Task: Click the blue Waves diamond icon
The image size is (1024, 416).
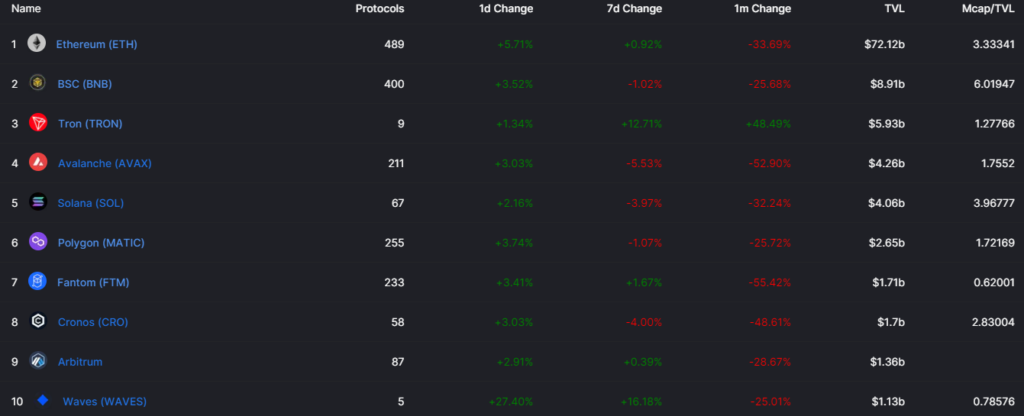Action: pyautogui.click(x=43, y=401)
